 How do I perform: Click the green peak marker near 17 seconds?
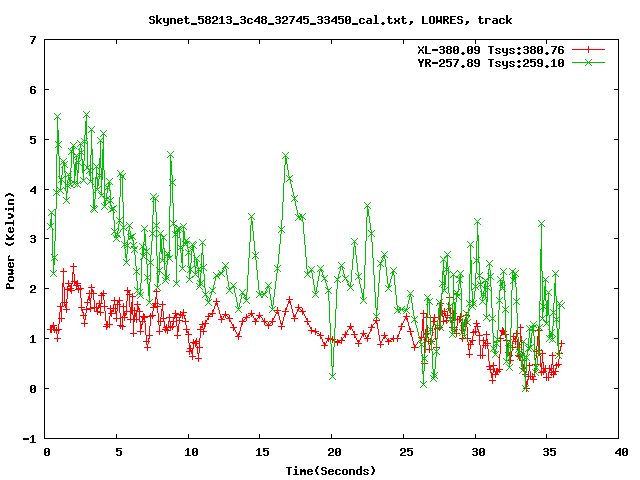(285, 156)
